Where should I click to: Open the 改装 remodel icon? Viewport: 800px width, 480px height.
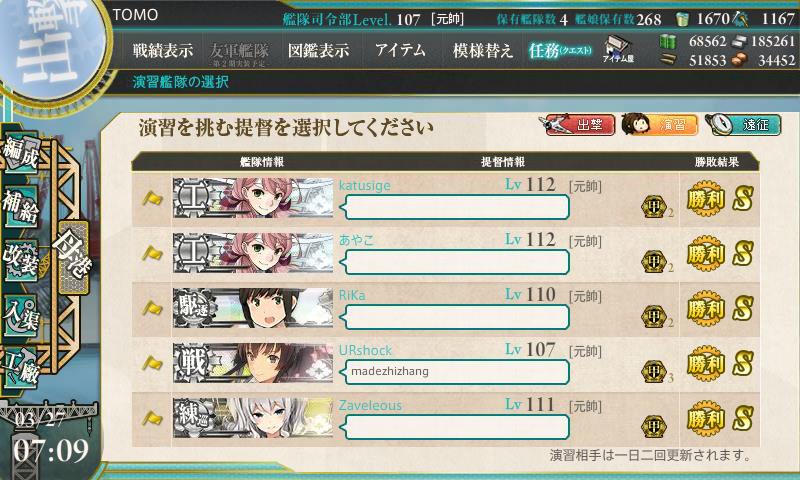[x=21, y=261]
